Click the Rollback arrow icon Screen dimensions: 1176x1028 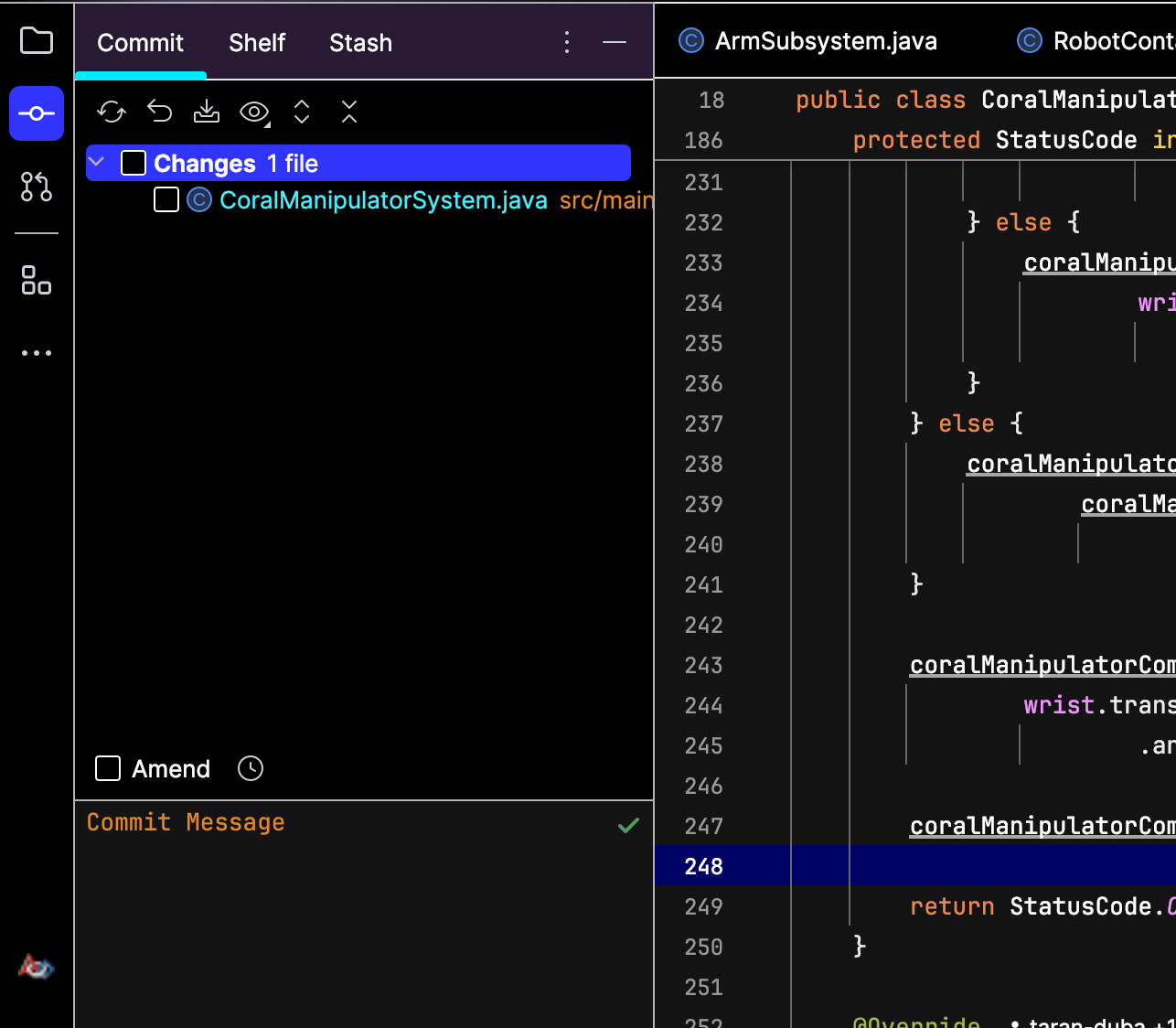click(159, 112)
